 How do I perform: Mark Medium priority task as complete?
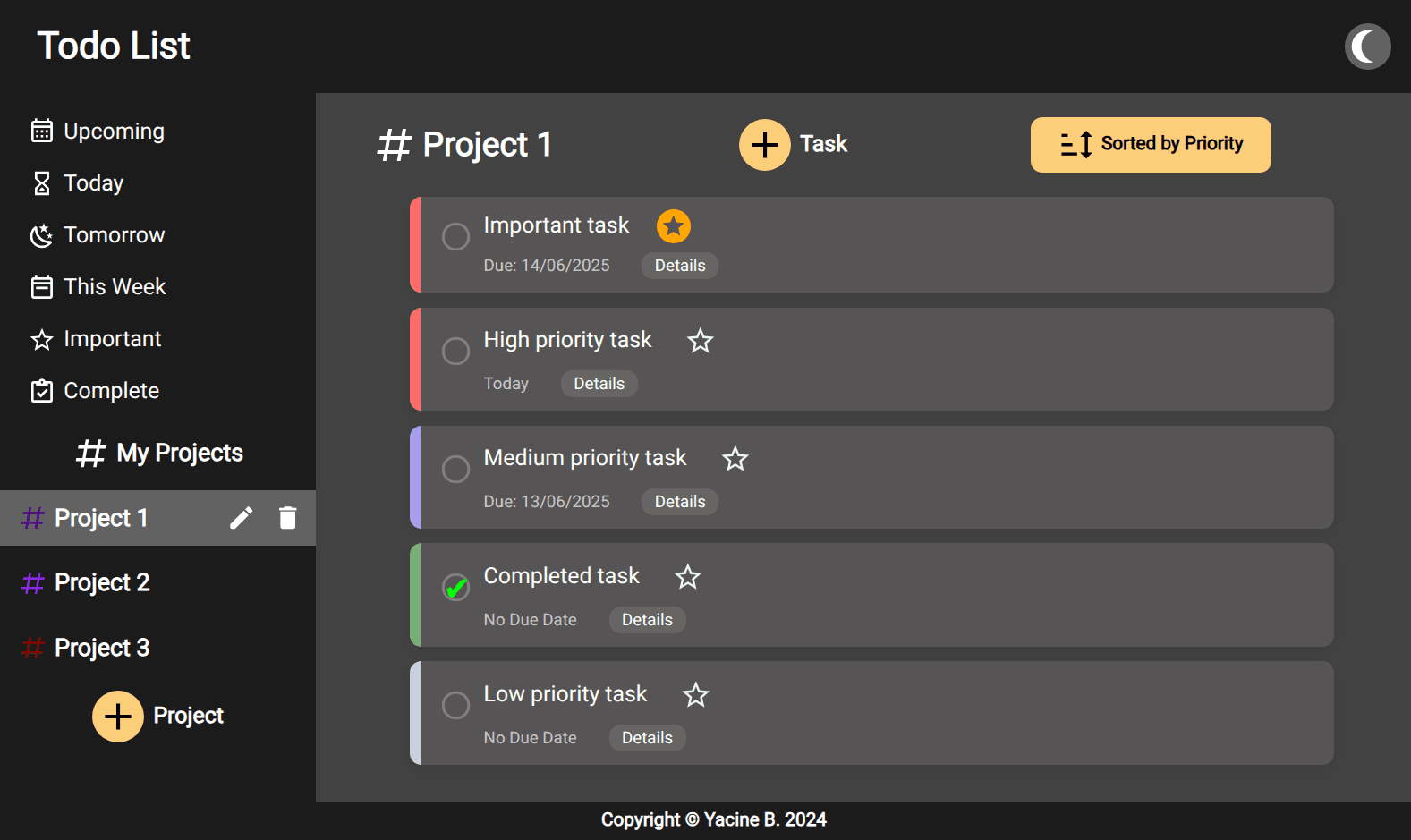point(456,470)
